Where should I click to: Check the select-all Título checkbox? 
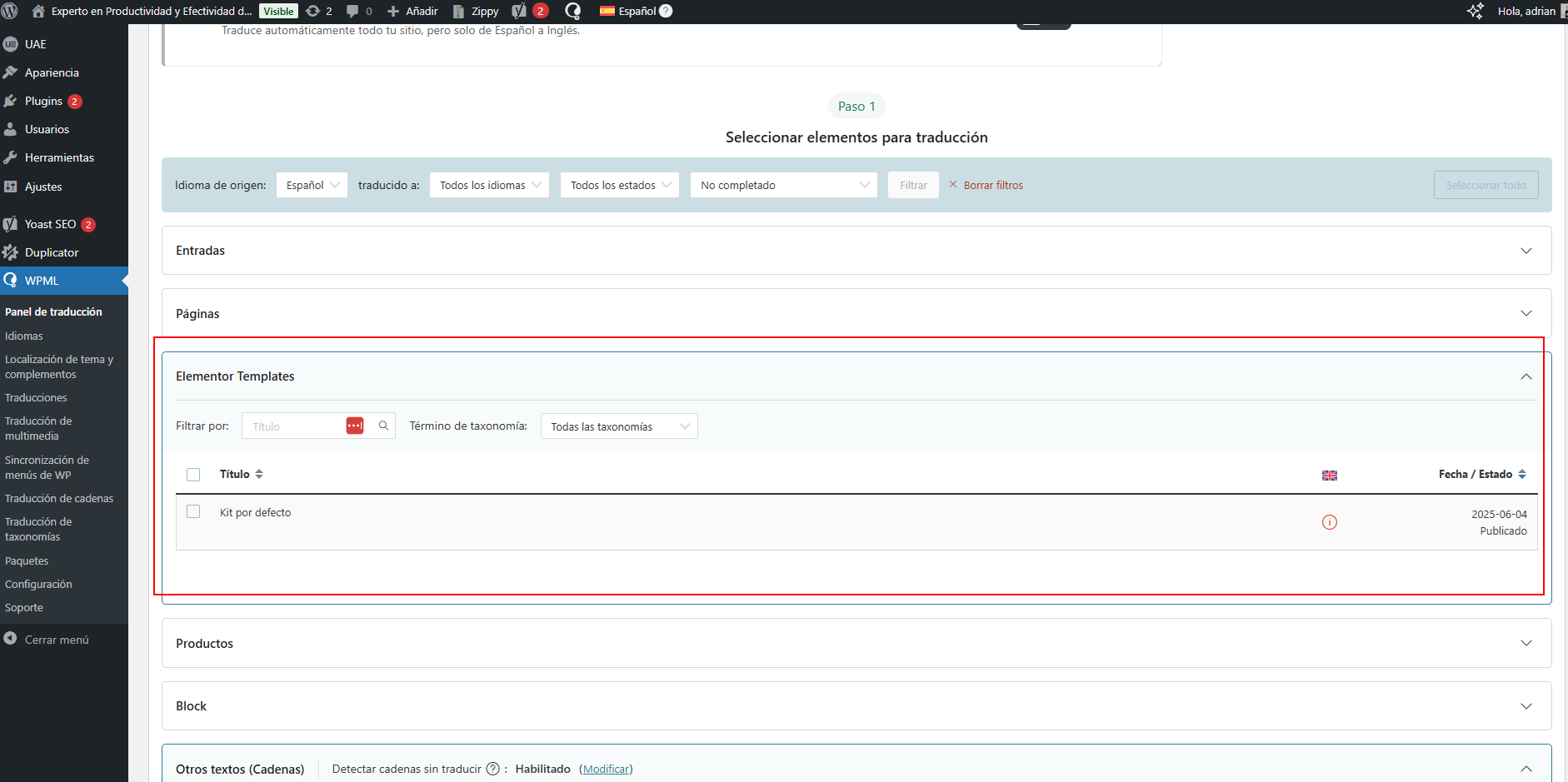193,475
